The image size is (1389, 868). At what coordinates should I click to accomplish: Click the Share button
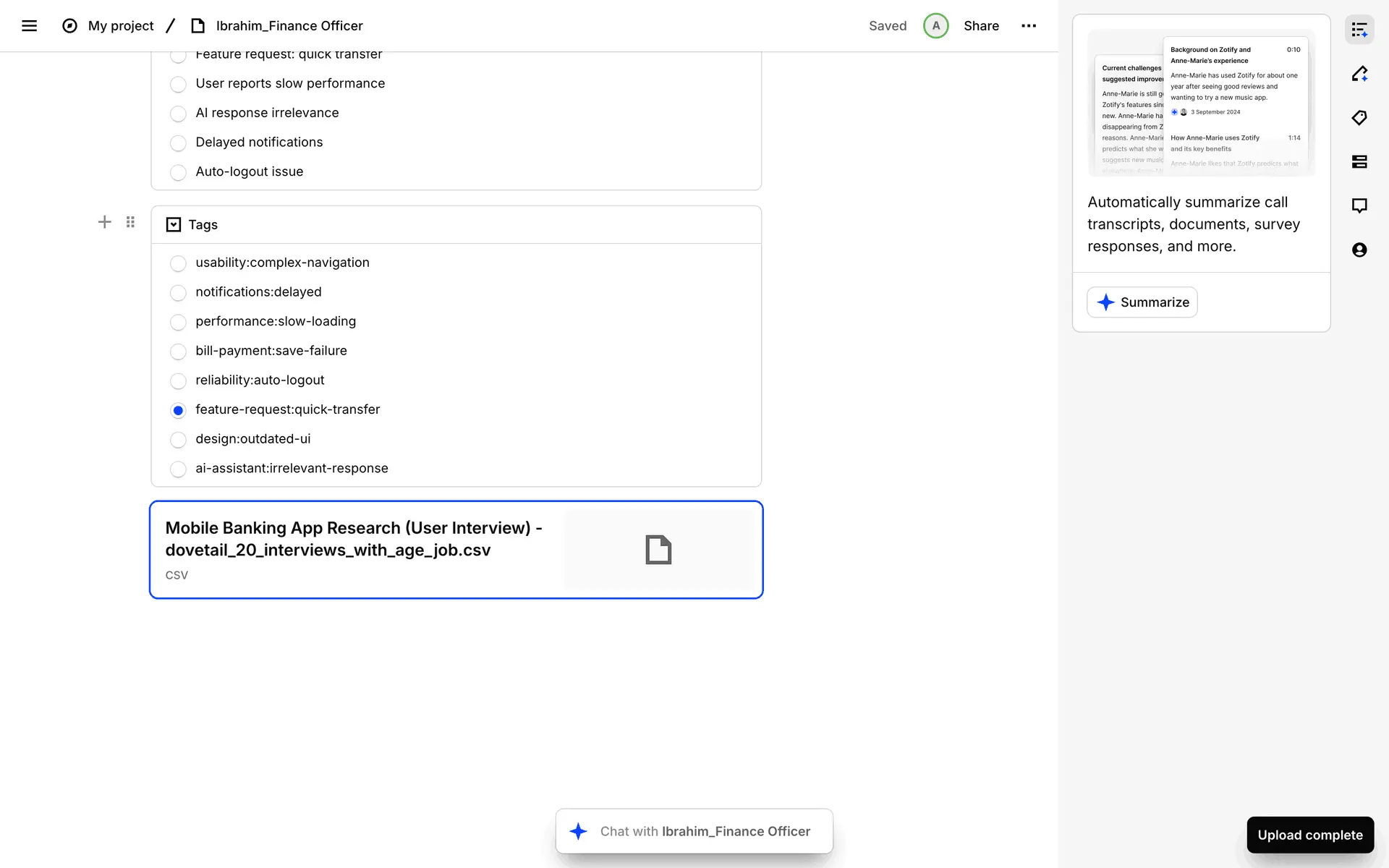tap(980, 26)
